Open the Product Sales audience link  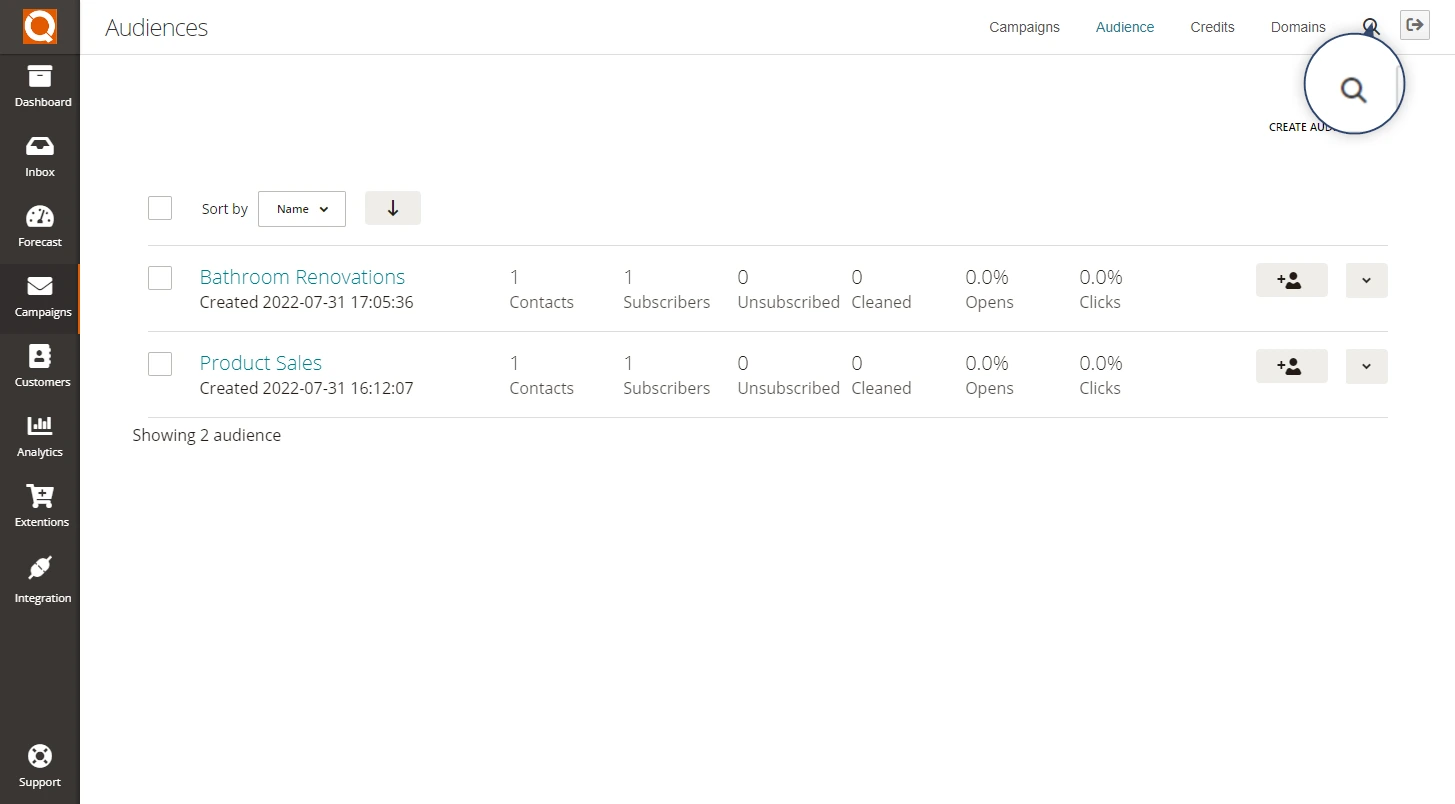(261, 363)
